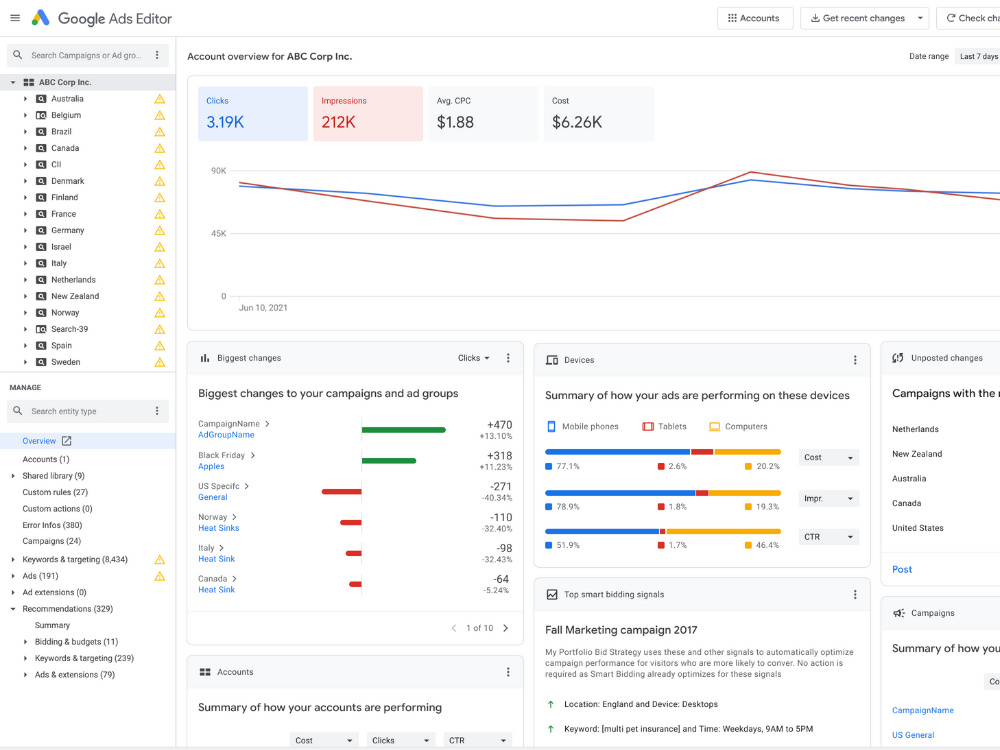Click the Accounts button in top bar

pyautogui.click(x=755, y=18)
